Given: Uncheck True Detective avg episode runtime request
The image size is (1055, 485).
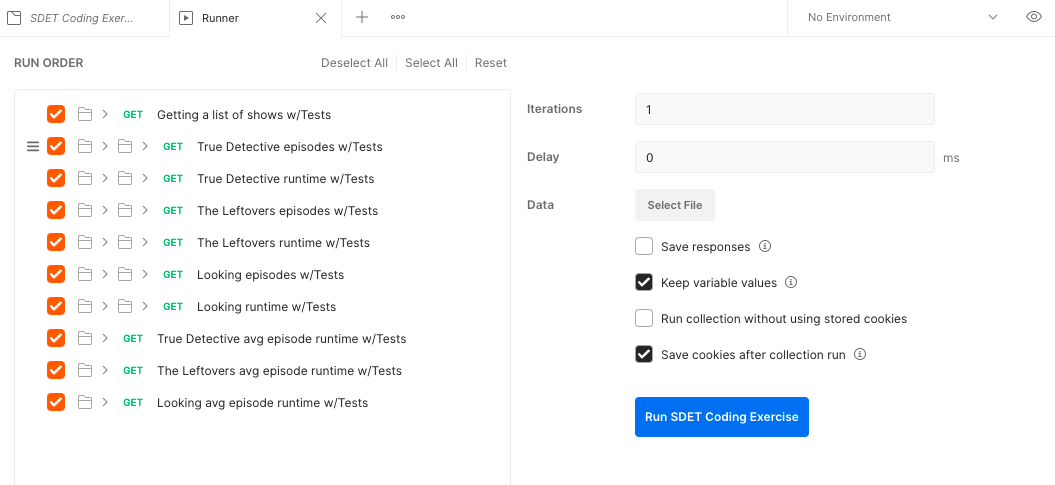Looking at the screenshot, I should point(56,338).
